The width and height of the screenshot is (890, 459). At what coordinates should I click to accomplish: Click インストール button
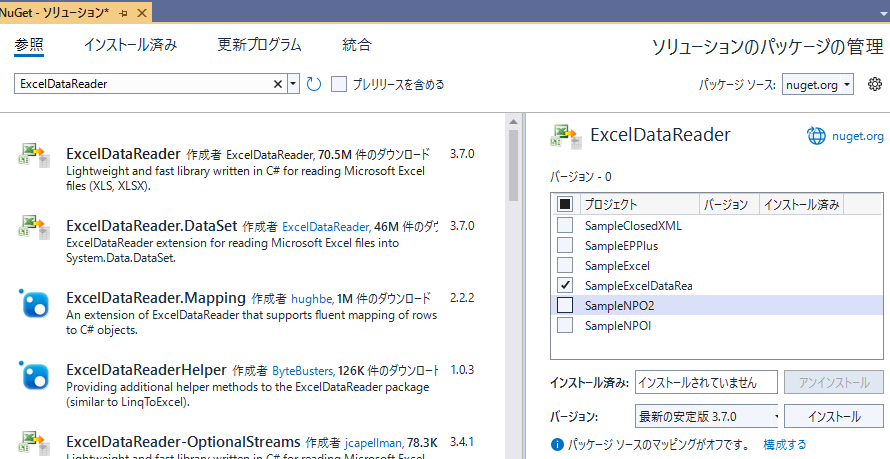(x=834, y=416)
